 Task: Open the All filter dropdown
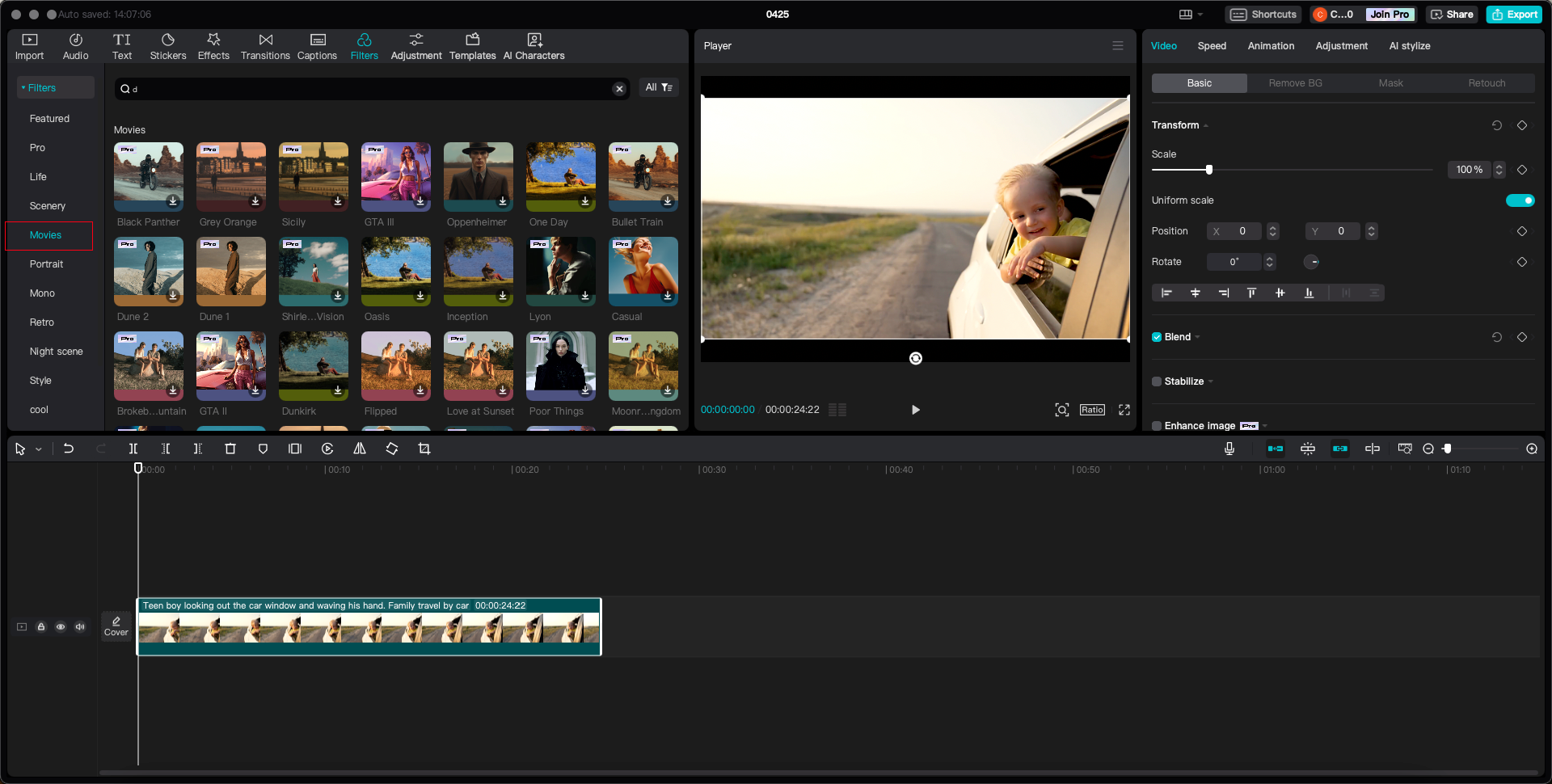(659, 87)
